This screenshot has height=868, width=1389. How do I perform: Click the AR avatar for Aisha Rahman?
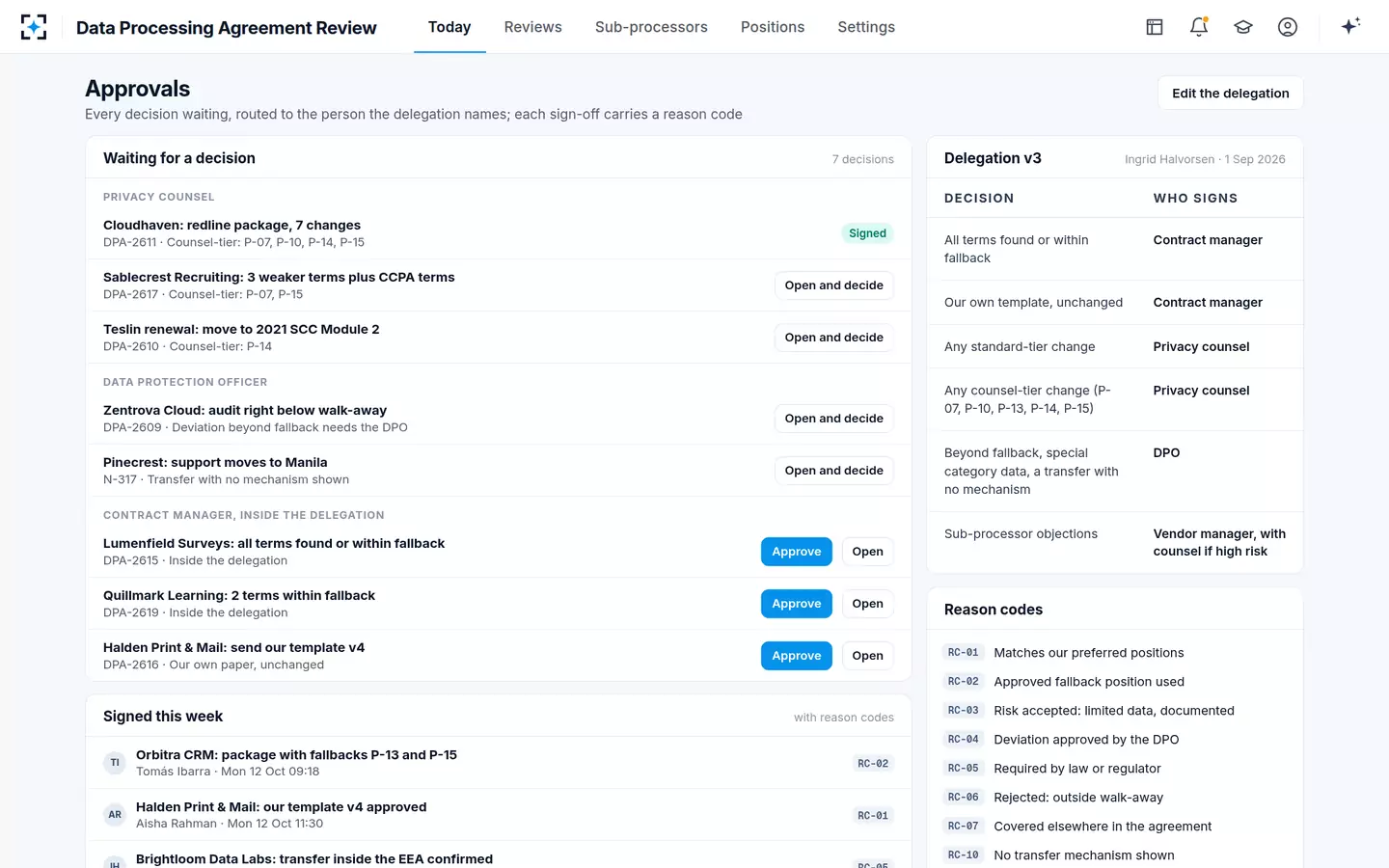tap(115, 815)
